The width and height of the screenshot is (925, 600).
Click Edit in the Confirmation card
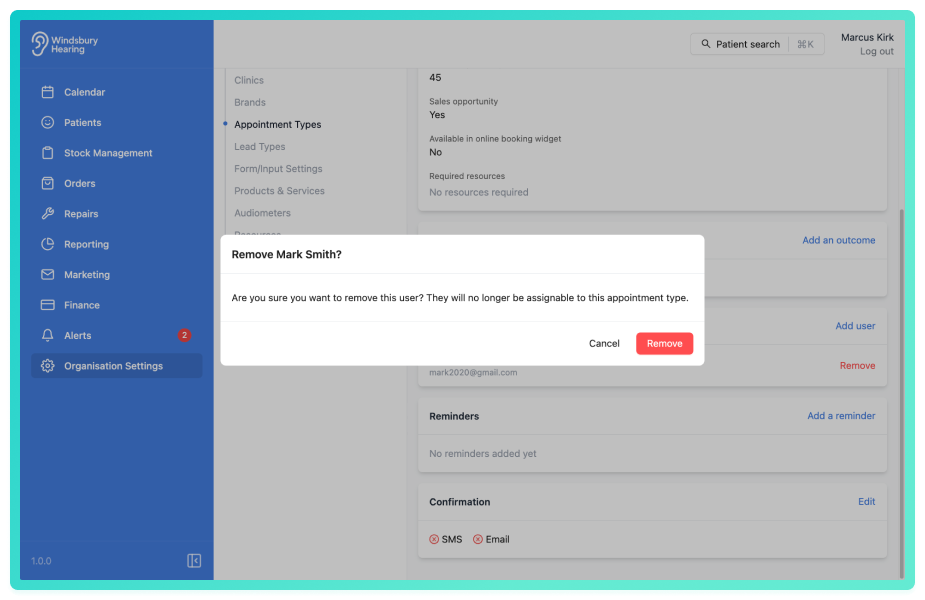click(866, 501)
